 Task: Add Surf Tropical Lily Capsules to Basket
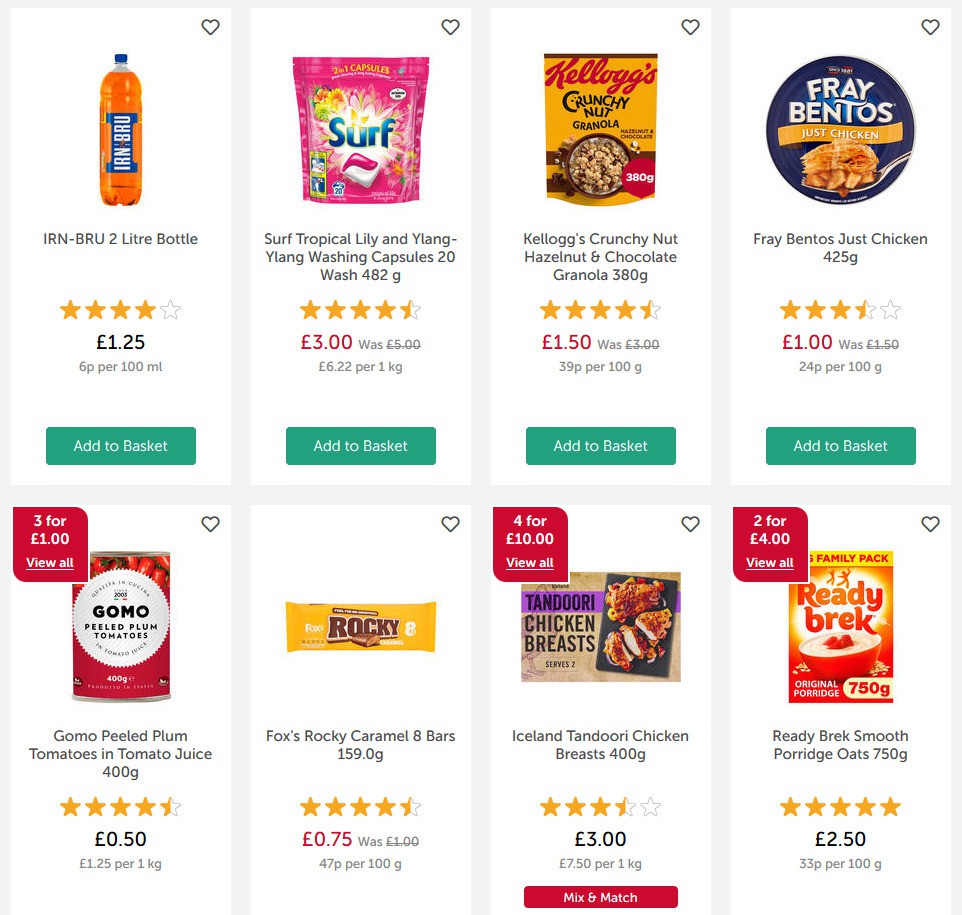[x=360, y=446]
